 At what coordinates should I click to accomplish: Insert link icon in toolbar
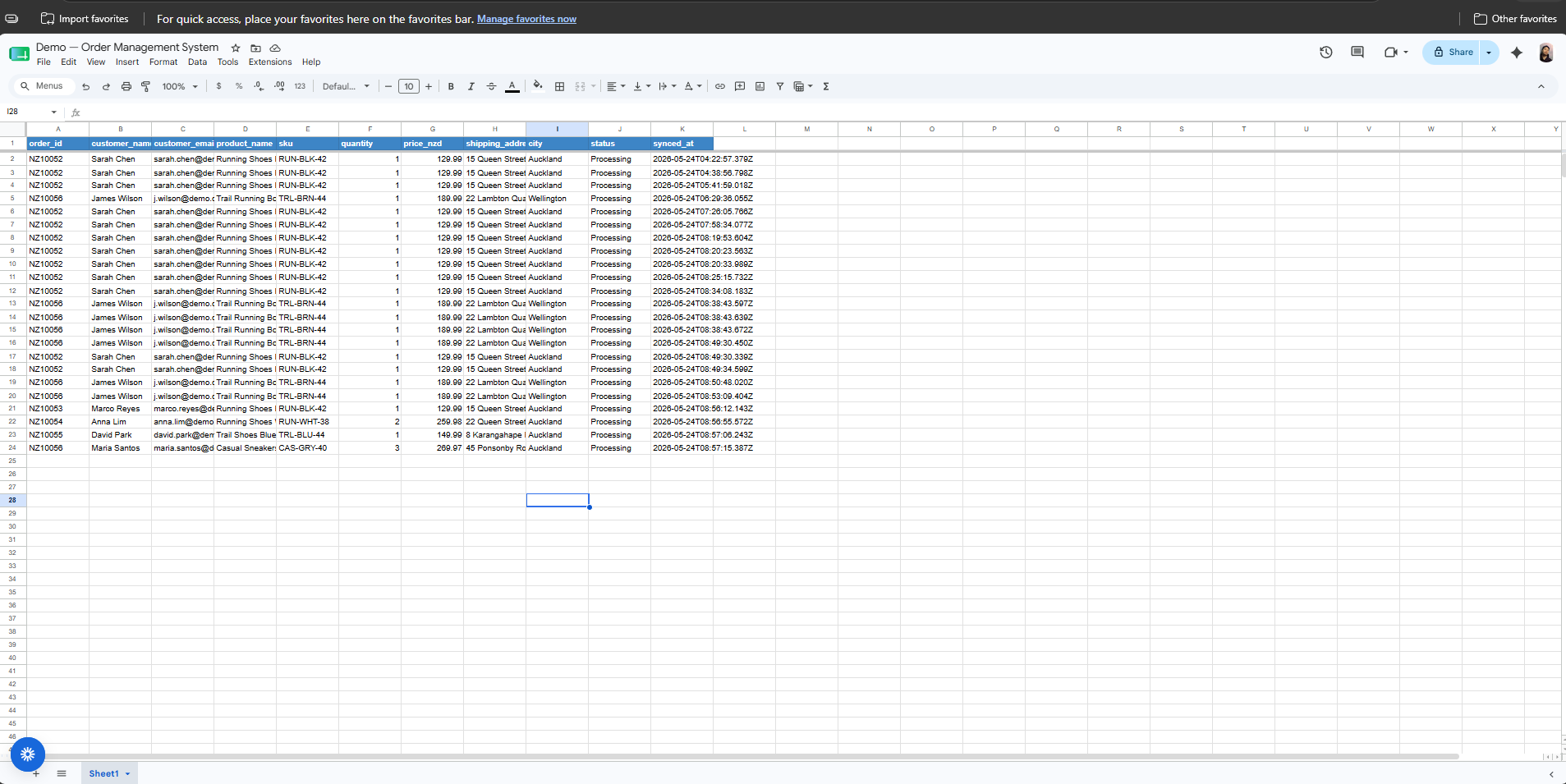(x=720, y=86)
